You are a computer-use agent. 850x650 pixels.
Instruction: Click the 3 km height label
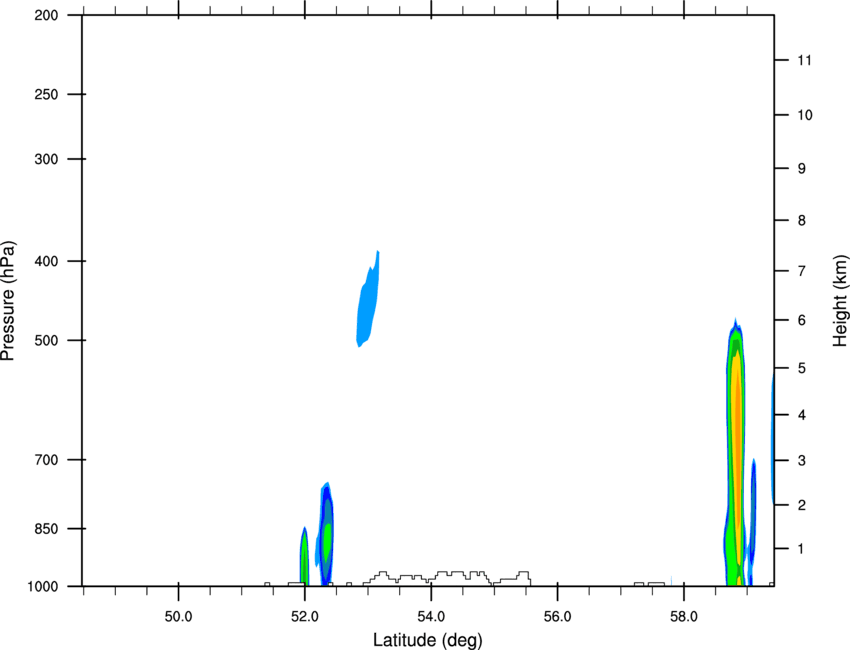[x=801, y=461]
